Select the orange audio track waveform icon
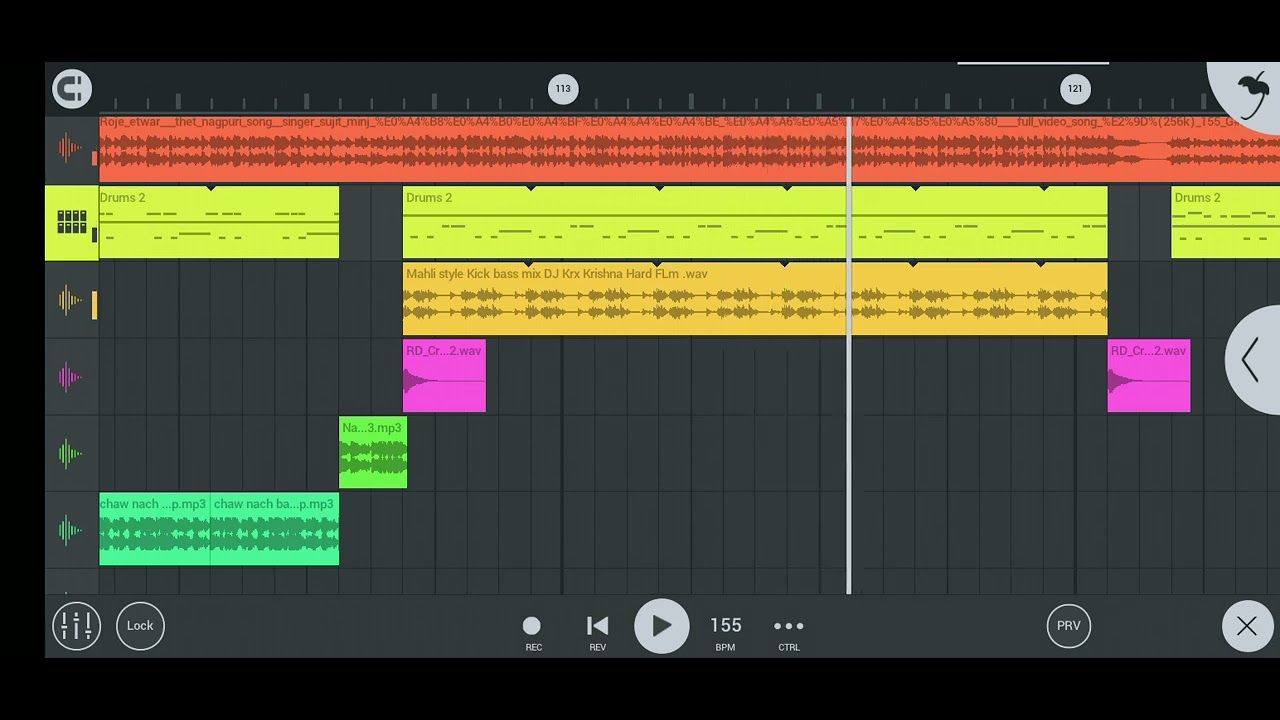1280x720 pixels. click(70, 148)
